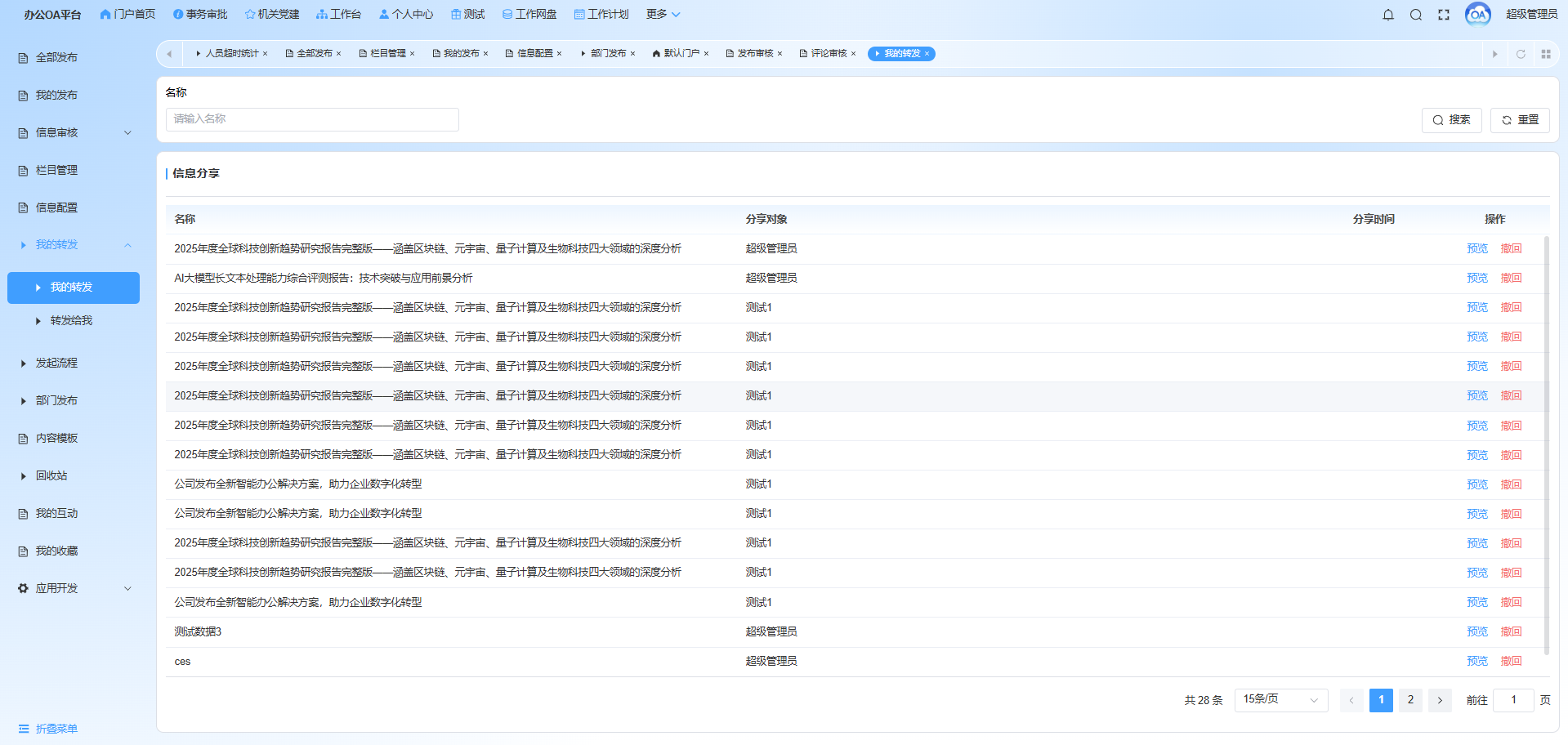
Task: Click the header search magnifier icon
Action: point(1416,15)
